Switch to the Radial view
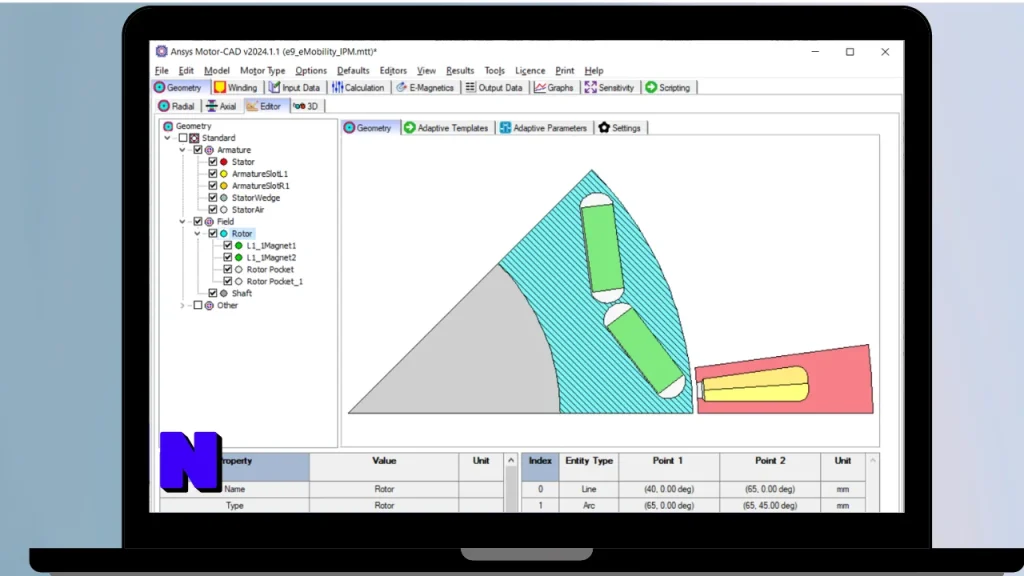Viewport: 1024px width, 576px height. coord(176,106)
